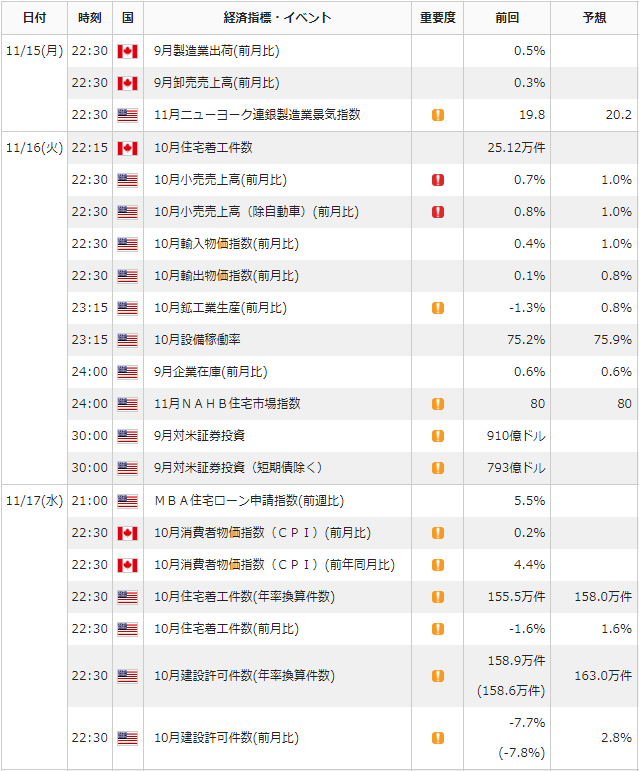Click the text 9月製造業出荷(前月比)
This screenshot has width=639, height=771.
217,51
